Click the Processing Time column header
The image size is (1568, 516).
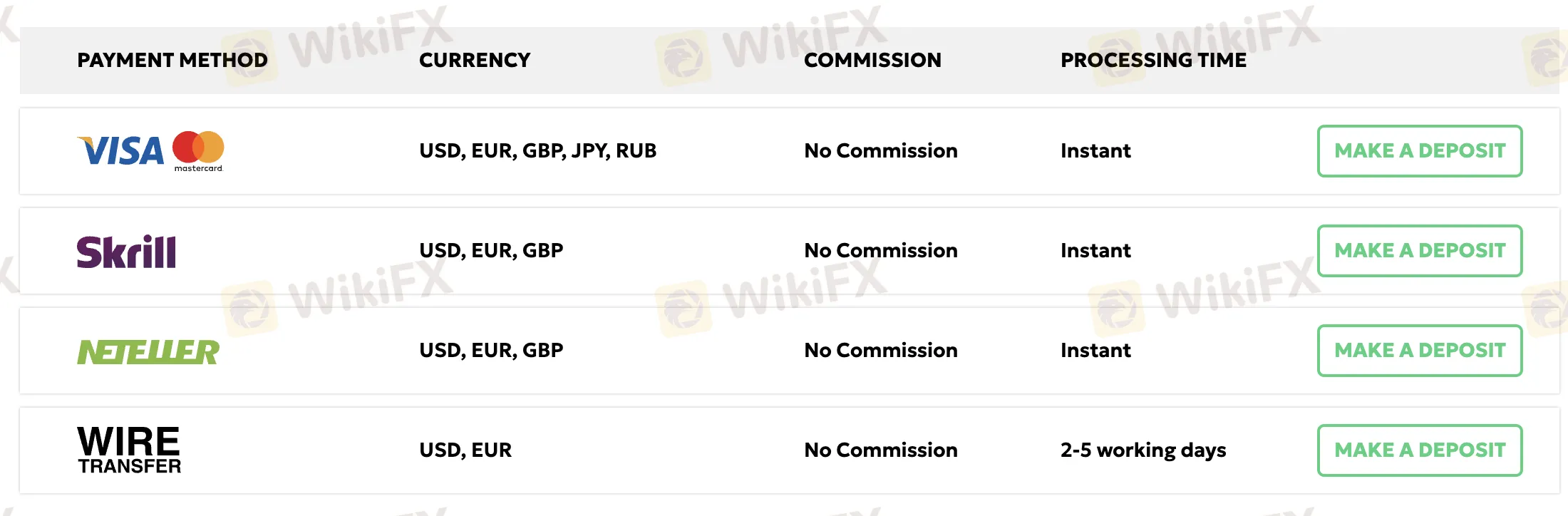1153,61
